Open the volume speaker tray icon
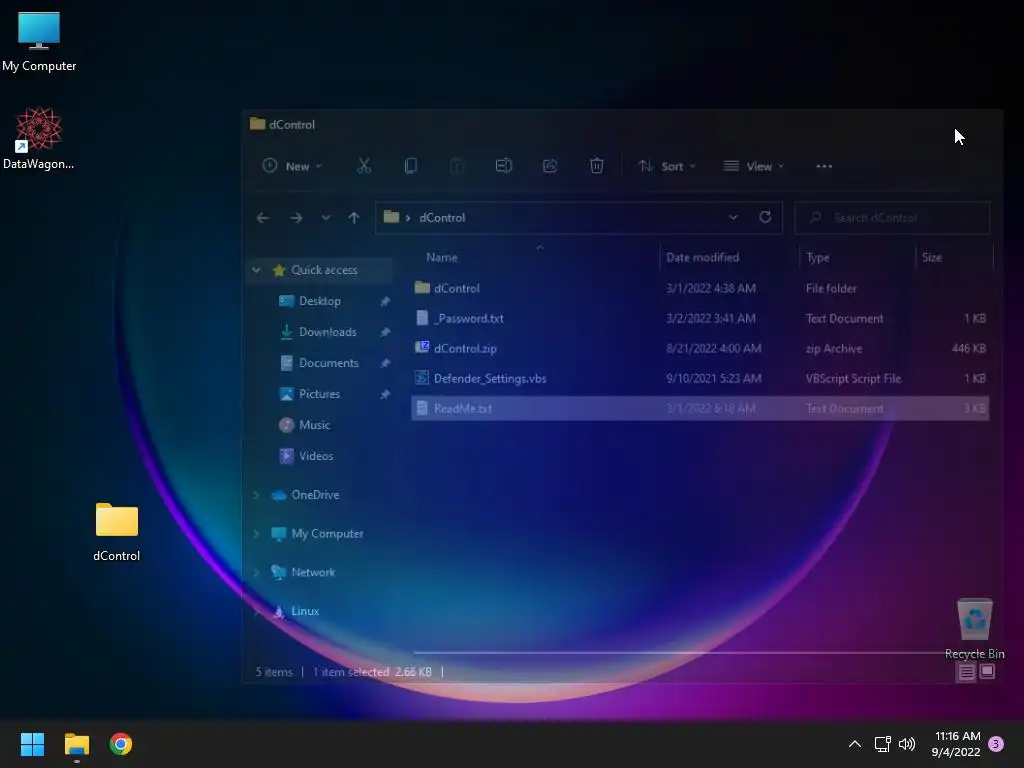The image size is (1024, 768). tap(907, 744)
